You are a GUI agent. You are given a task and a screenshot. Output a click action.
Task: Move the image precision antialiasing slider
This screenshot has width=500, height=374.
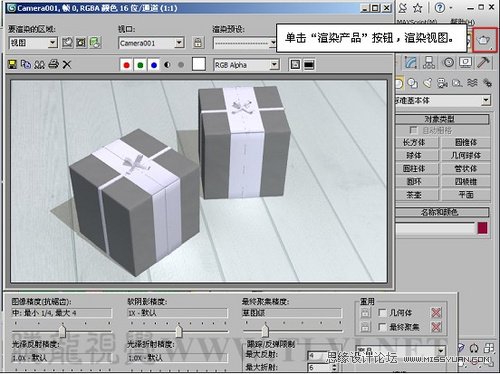coord(62,331)
